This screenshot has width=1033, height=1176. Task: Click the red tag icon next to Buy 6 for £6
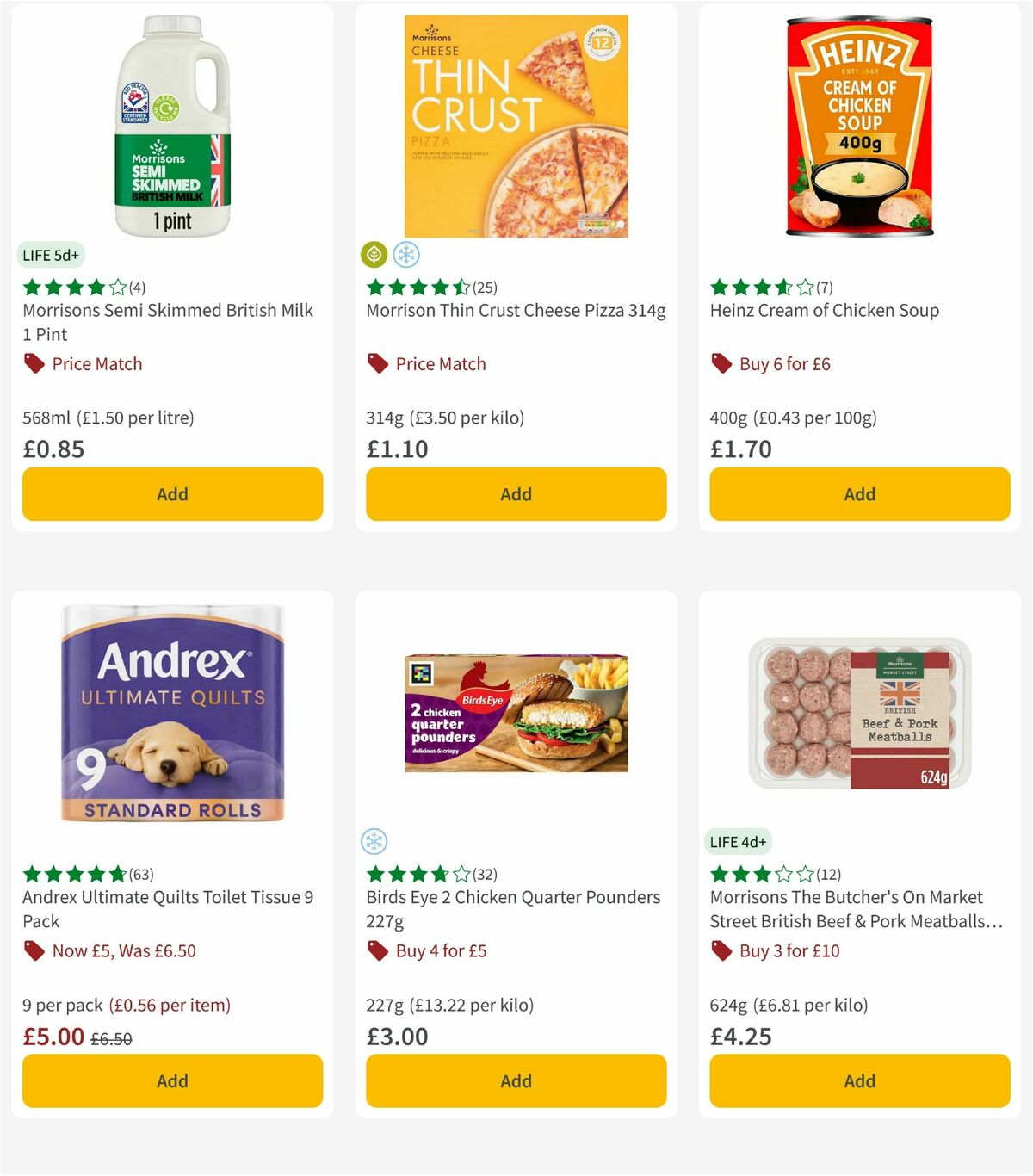(721, 364)
